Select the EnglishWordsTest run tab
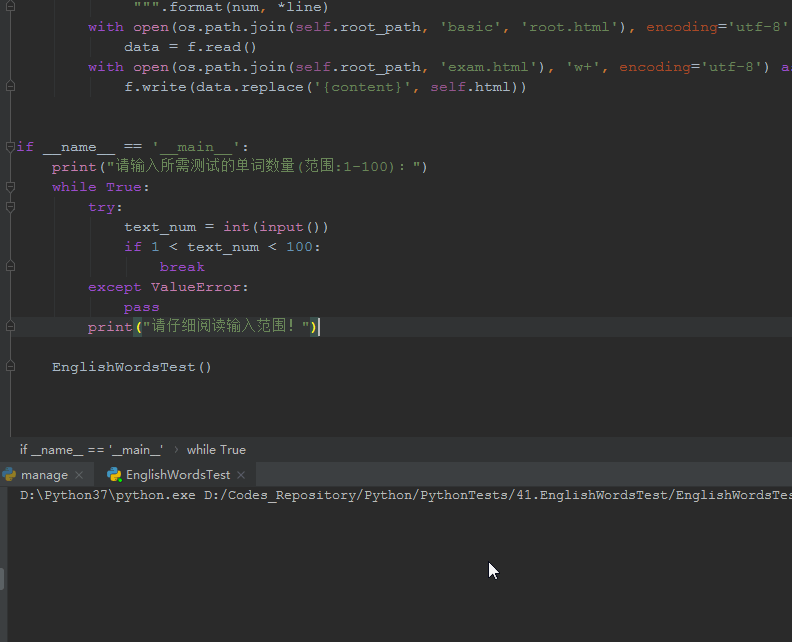Image resolution: width=792 pixels, height=642 pixels. (x=178, y=475)
